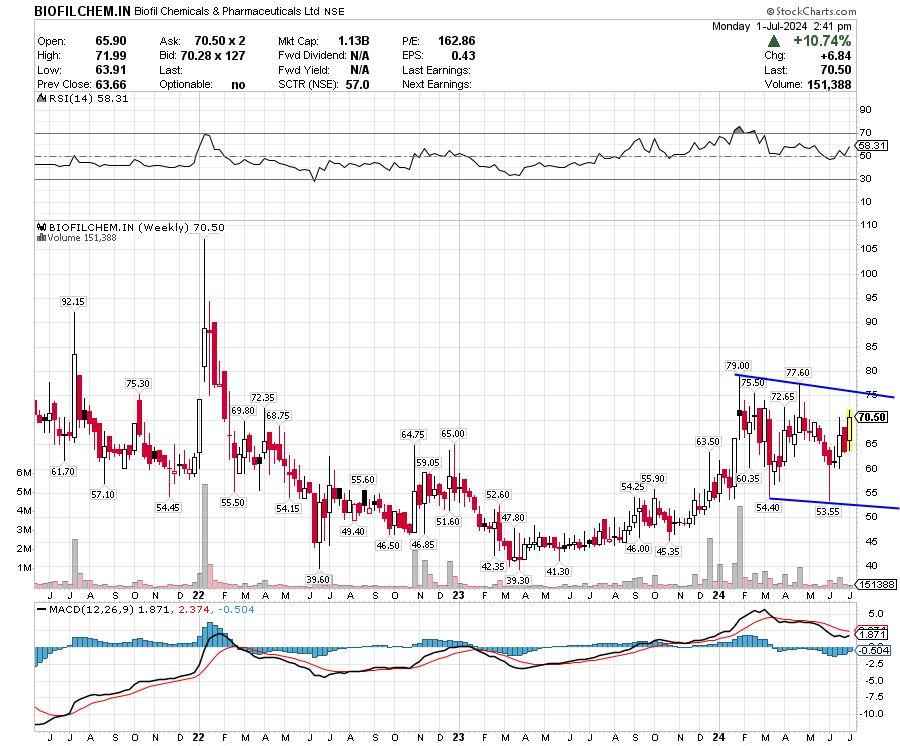900x746 pixels.
Task: Click the 41.30 price label
Action: point(558,571)
